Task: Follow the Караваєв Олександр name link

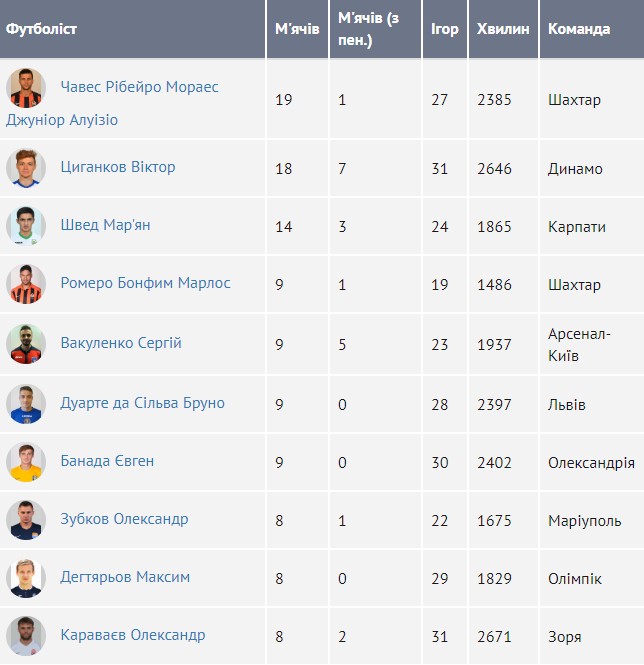Action: click(132, 635)
